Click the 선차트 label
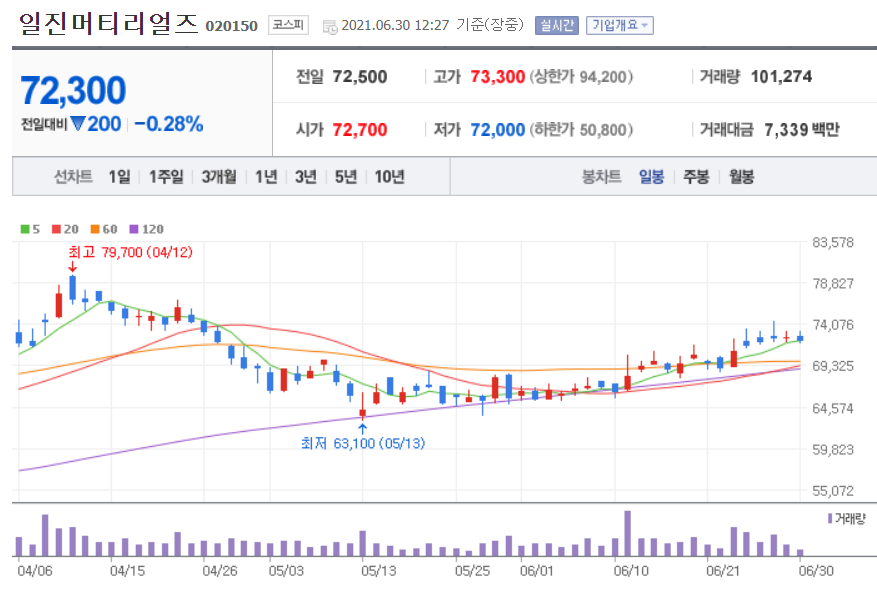This screenshot has height=589, width=877. [x=73, y=177]
